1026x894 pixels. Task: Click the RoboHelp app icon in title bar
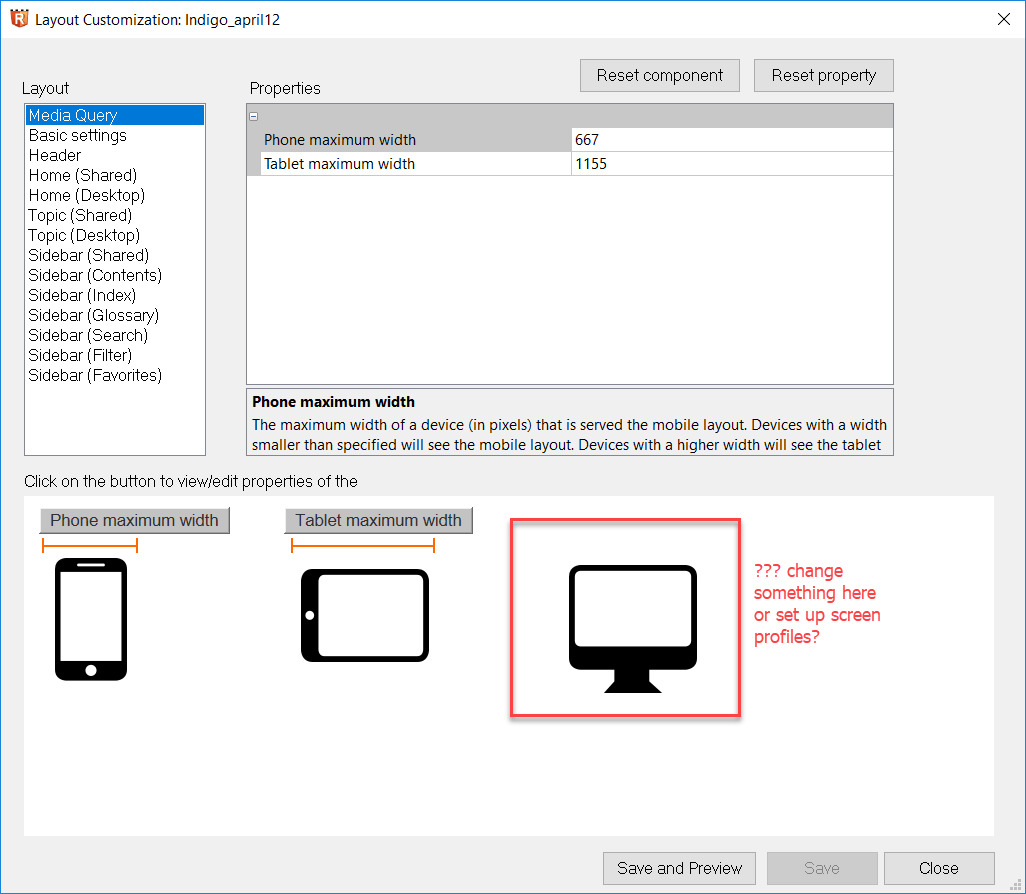[x=20, y=19]
